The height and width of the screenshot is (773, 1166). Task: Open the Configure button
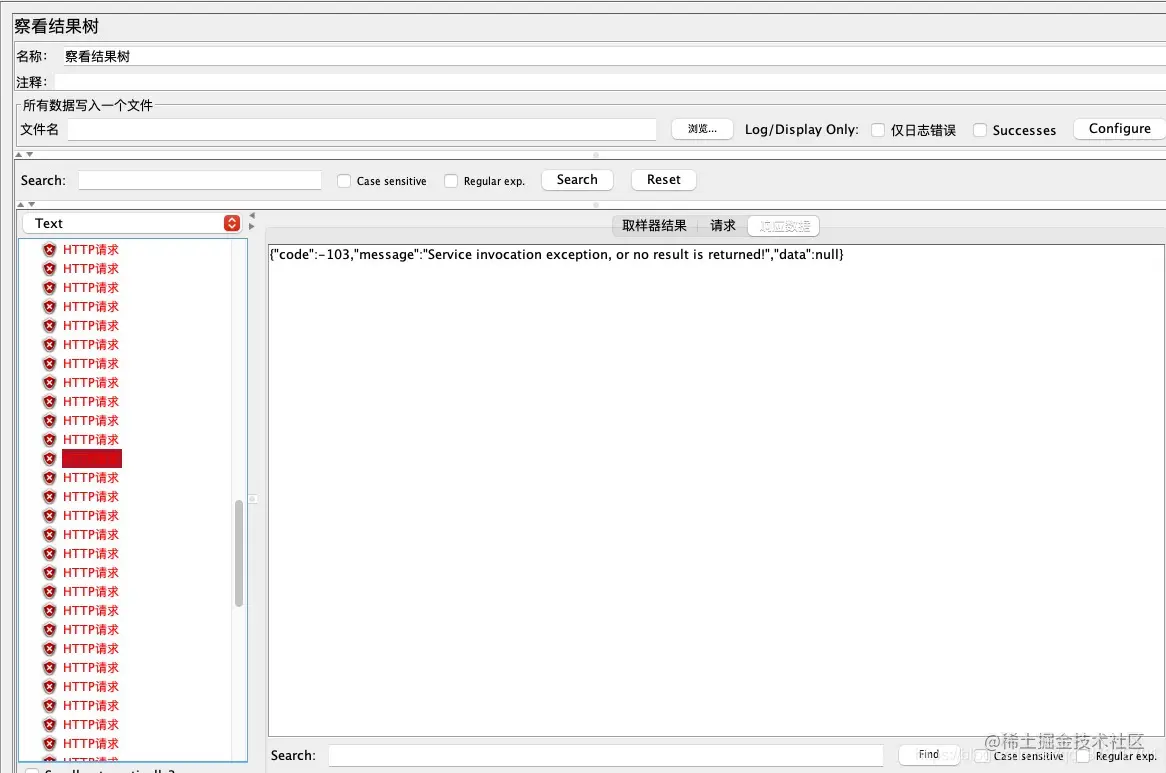(1120, 129)
